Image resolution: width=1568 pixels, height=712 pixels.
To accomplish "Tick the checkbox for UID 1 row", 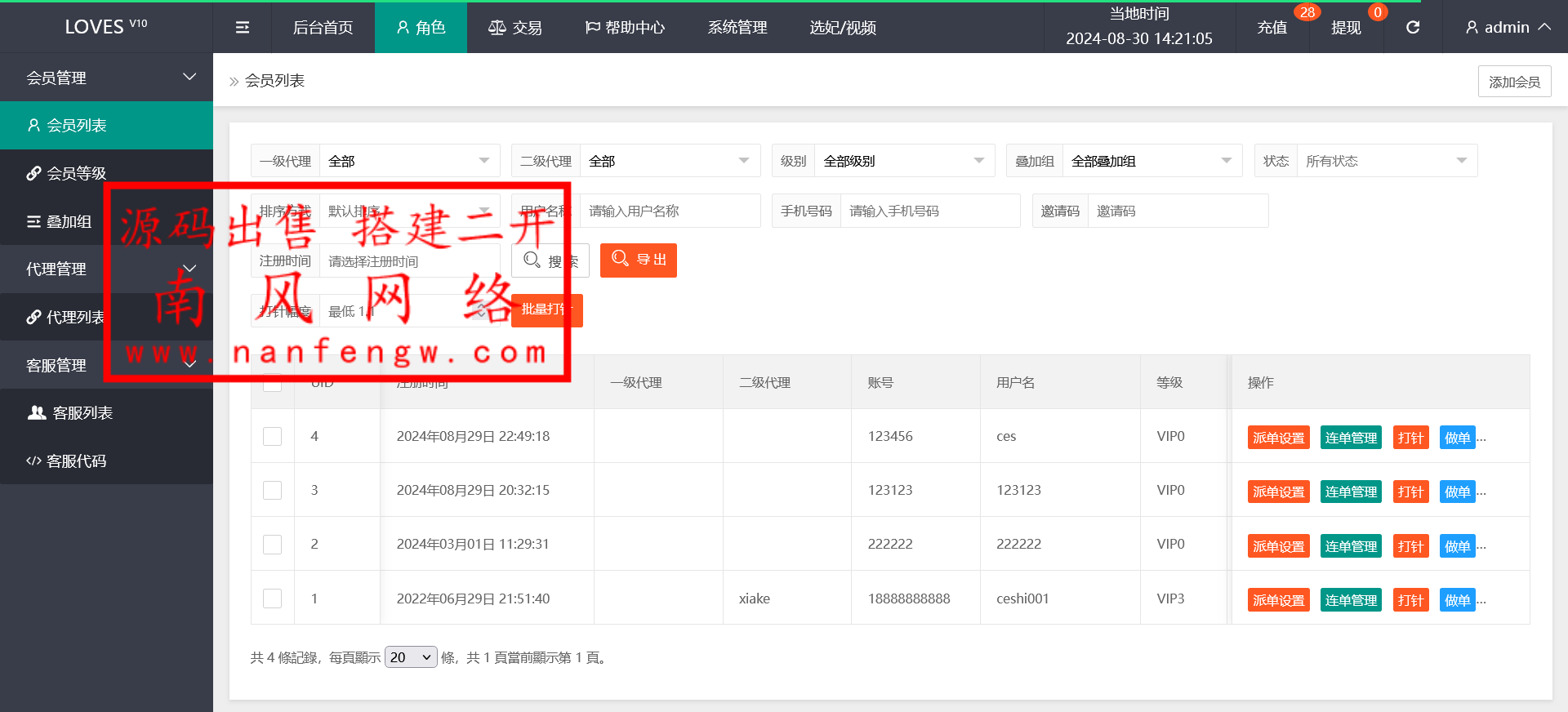I will [x=273, y=599].
